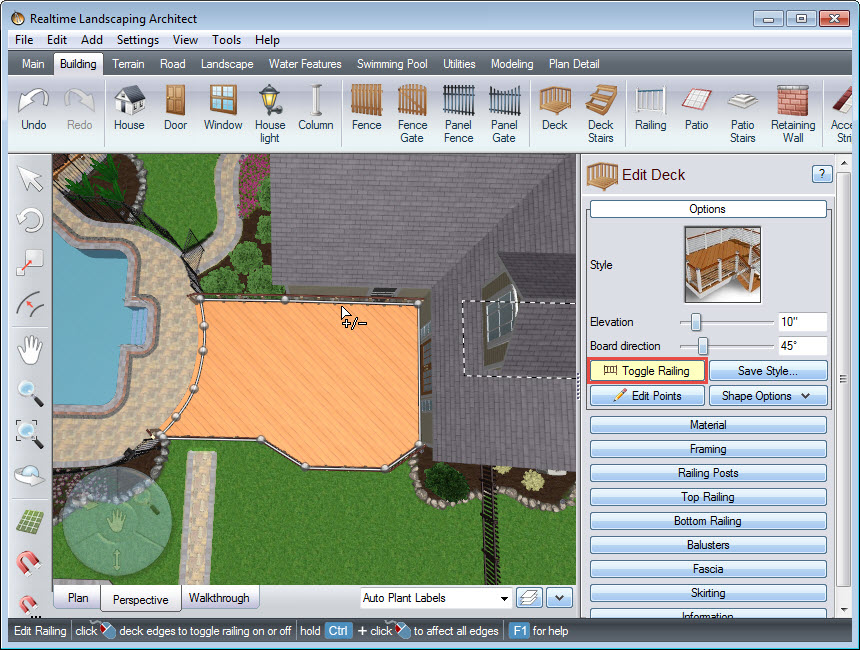Toggle the grid display icon
The image size is (860, 650).
click(30, 522)
